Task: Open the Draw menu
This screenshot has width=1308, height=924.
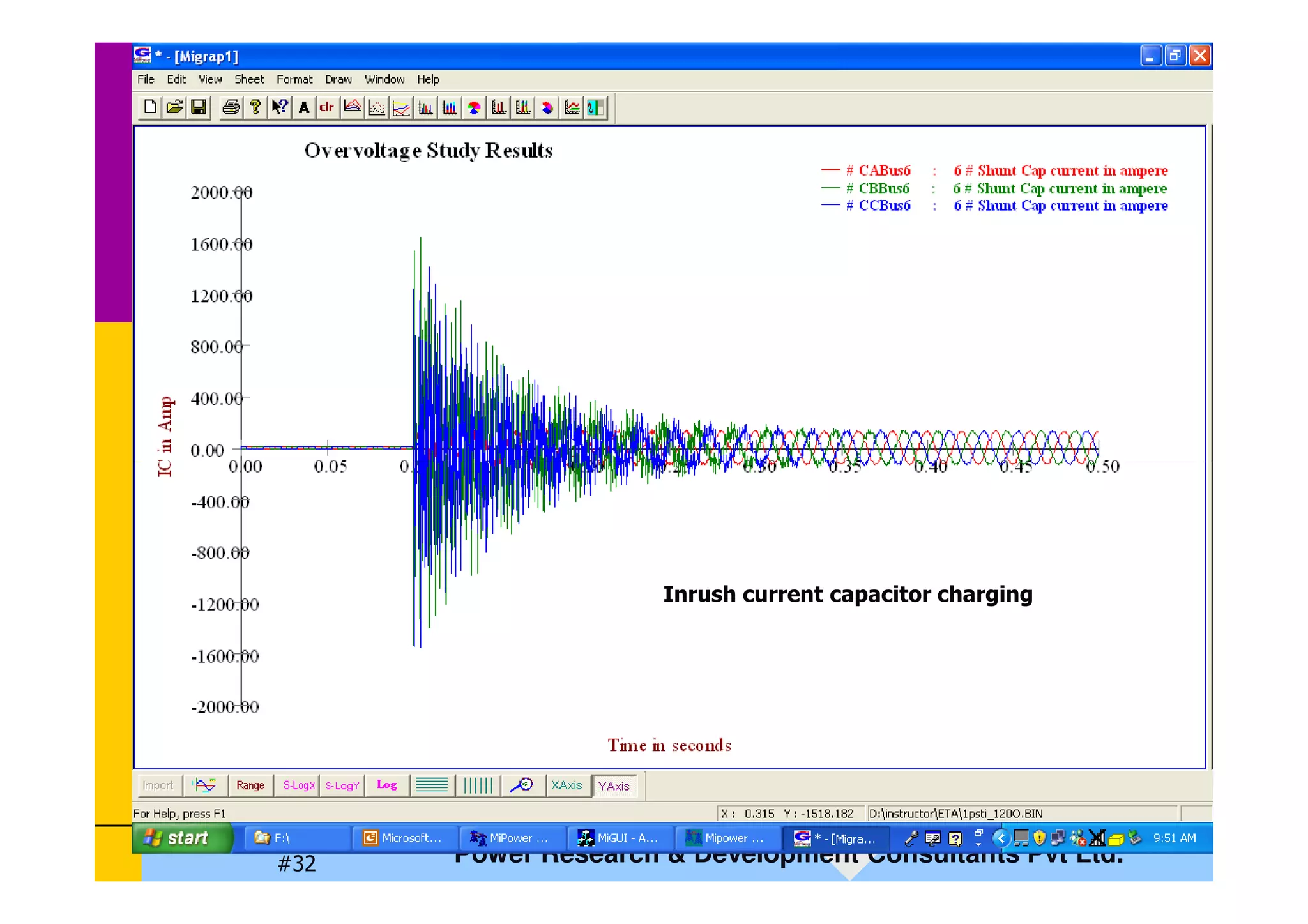Action: coord(338,79)
